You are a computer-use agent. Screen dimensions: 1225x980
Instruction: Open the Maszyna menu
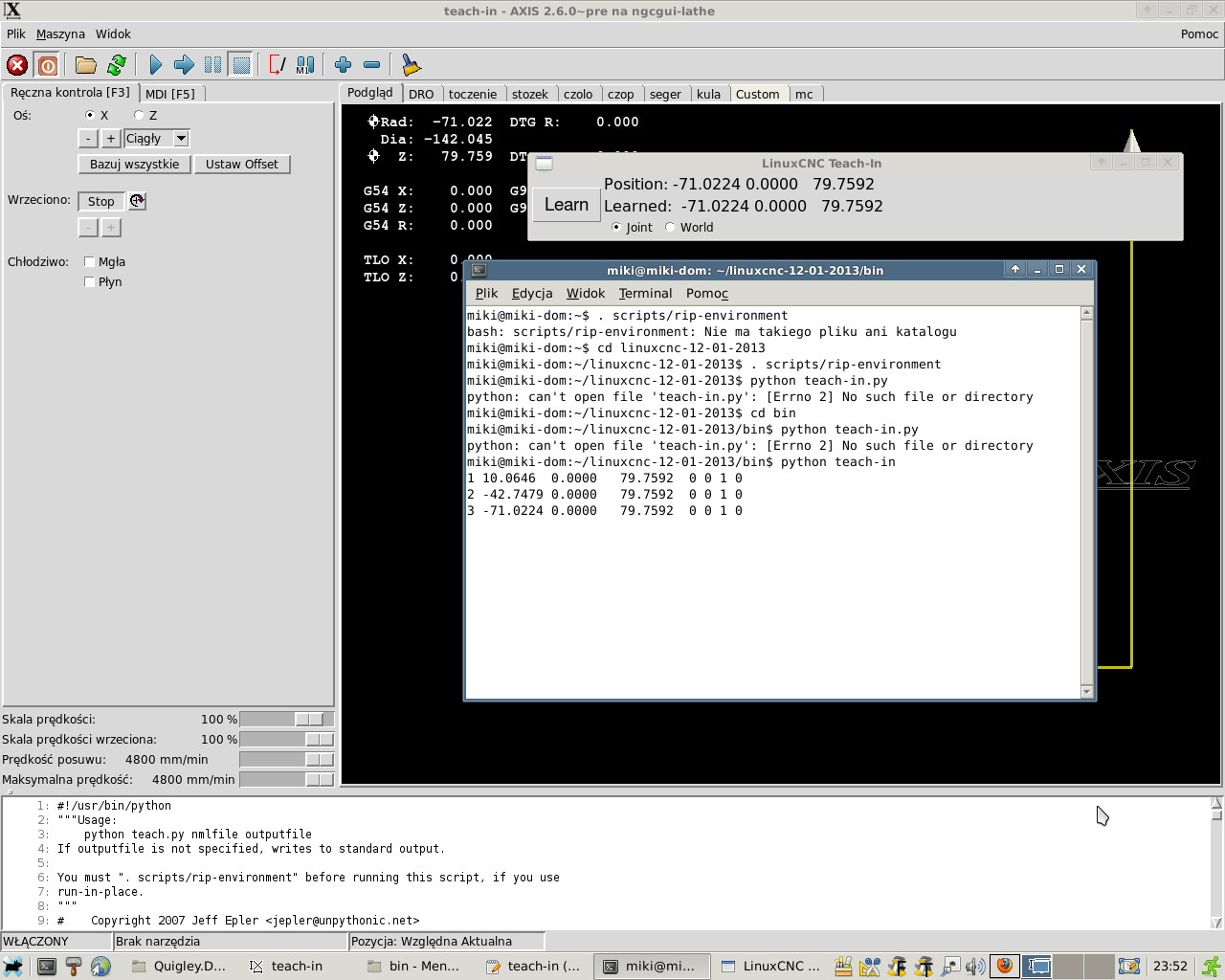(60, 33)
